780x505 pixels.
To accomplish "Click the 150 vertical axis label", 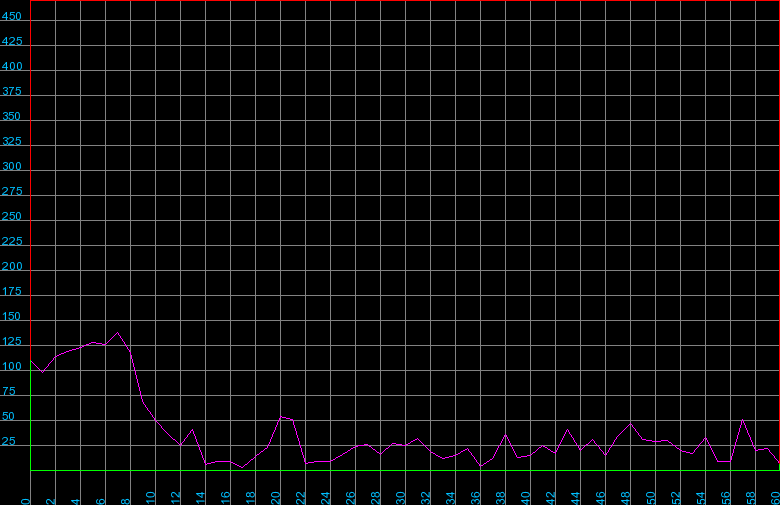I will [x=12, y=316].
